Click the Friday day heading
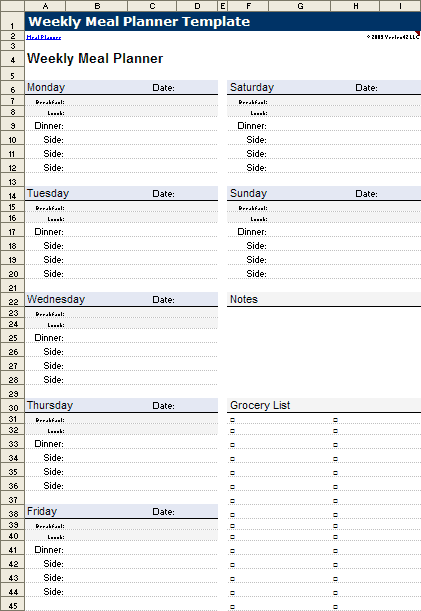This screenshot has width=421, height=611. click(x=42, y=511)
